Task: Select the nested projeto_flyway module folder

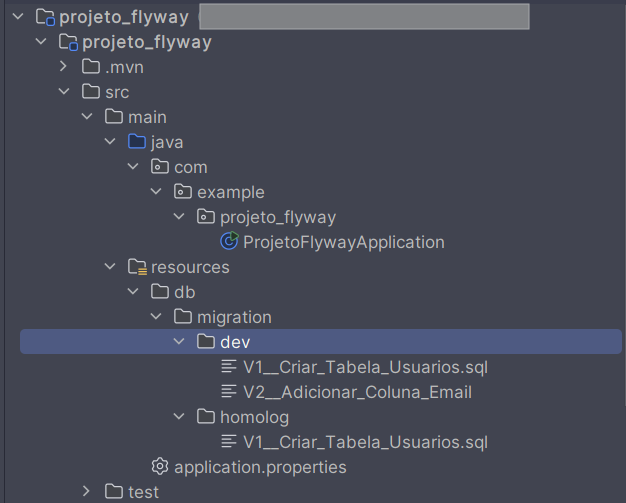Action: coord(147,42)
